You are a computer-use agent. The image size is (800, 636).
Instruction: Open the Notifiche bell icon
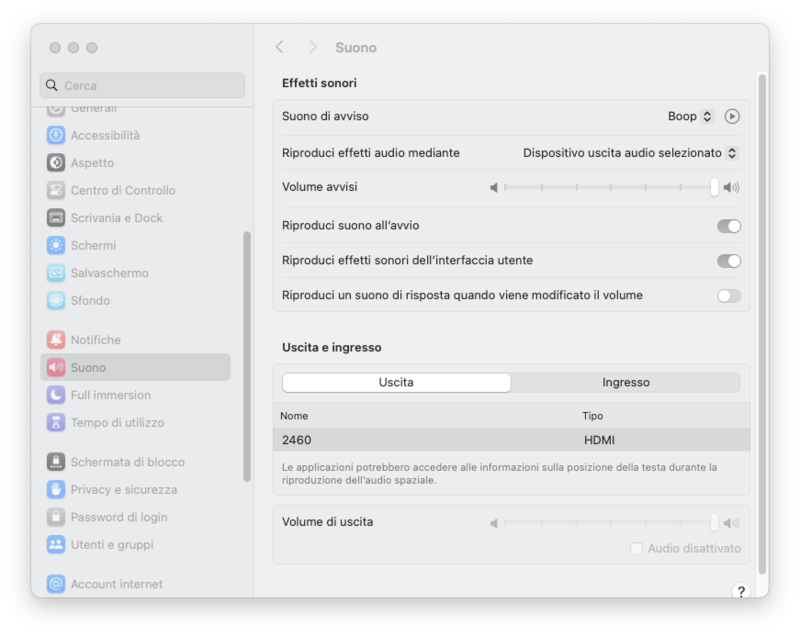[56, 340]
